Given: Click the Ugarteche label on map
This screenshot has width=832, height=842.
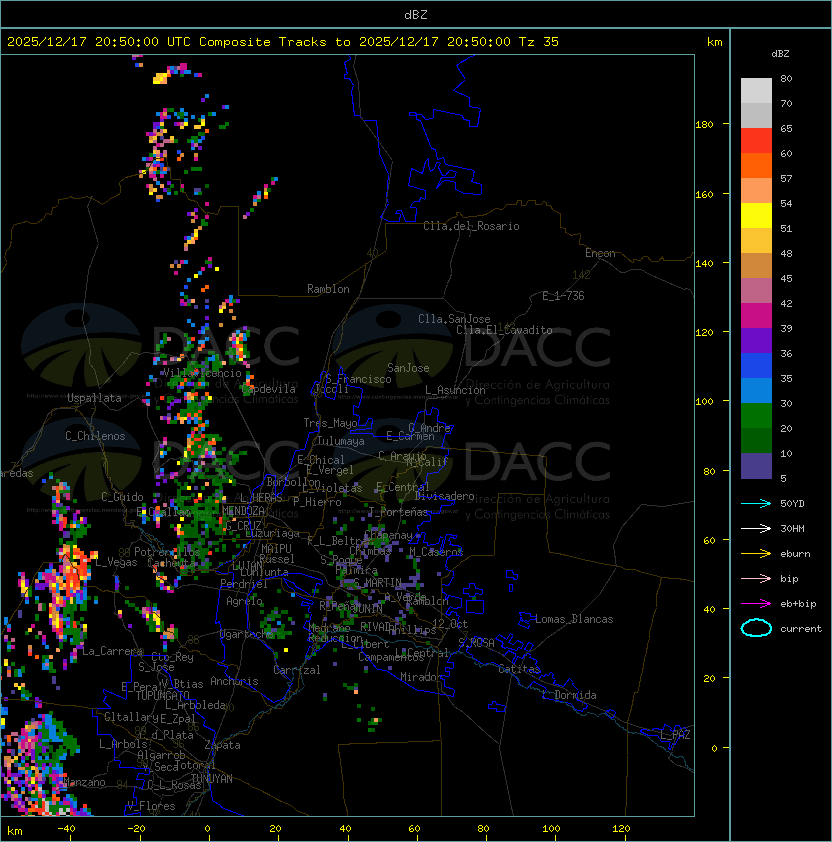Looking at the screenshot, I should pos(247,634).
